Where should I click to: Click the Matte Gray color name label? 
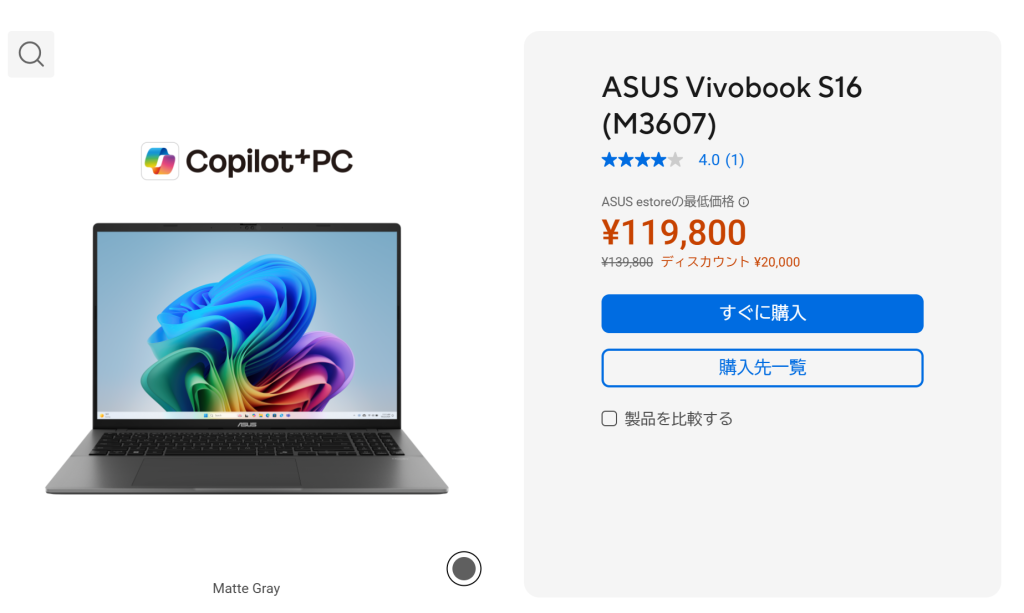pos(246,588)
